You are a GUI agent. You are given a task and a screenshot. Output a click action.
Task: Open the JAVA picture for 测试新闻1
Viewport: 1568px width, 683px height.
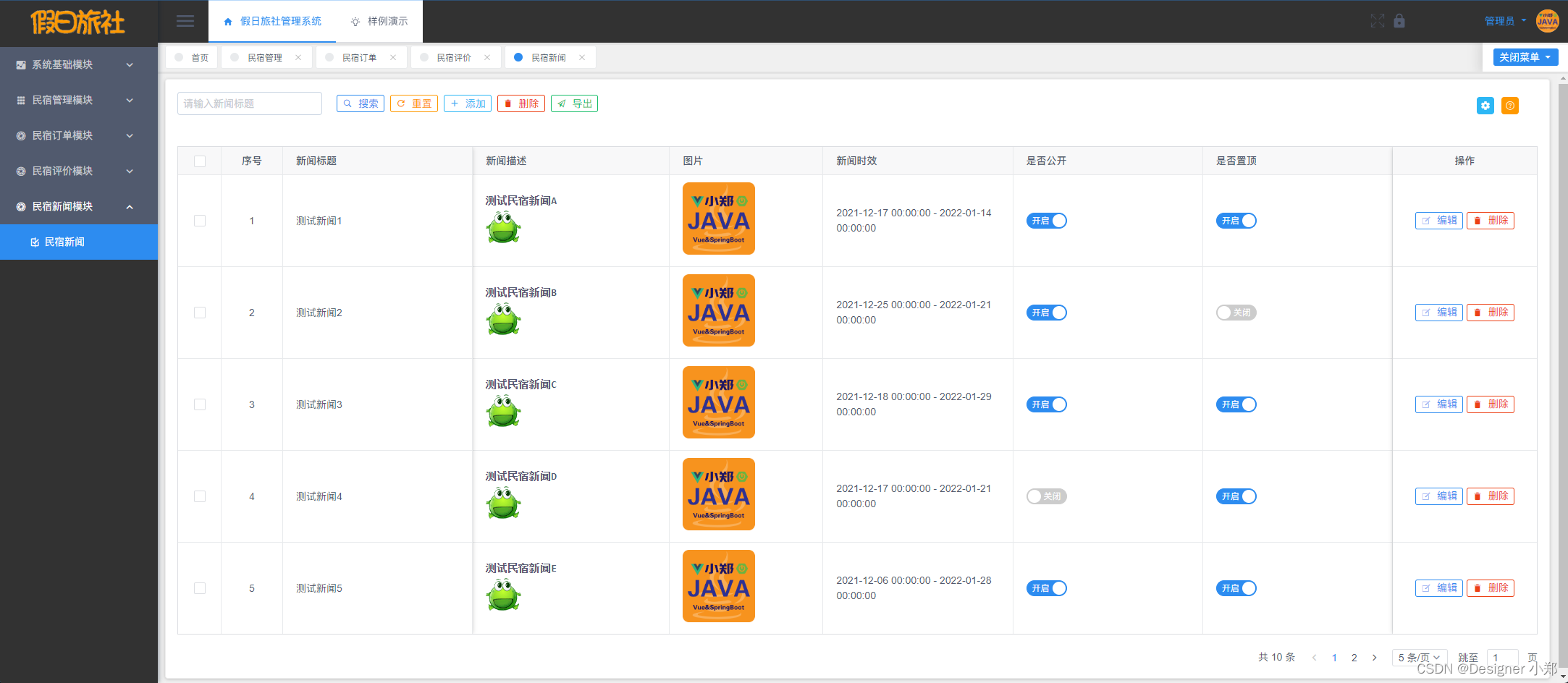(x=719, y=219)
